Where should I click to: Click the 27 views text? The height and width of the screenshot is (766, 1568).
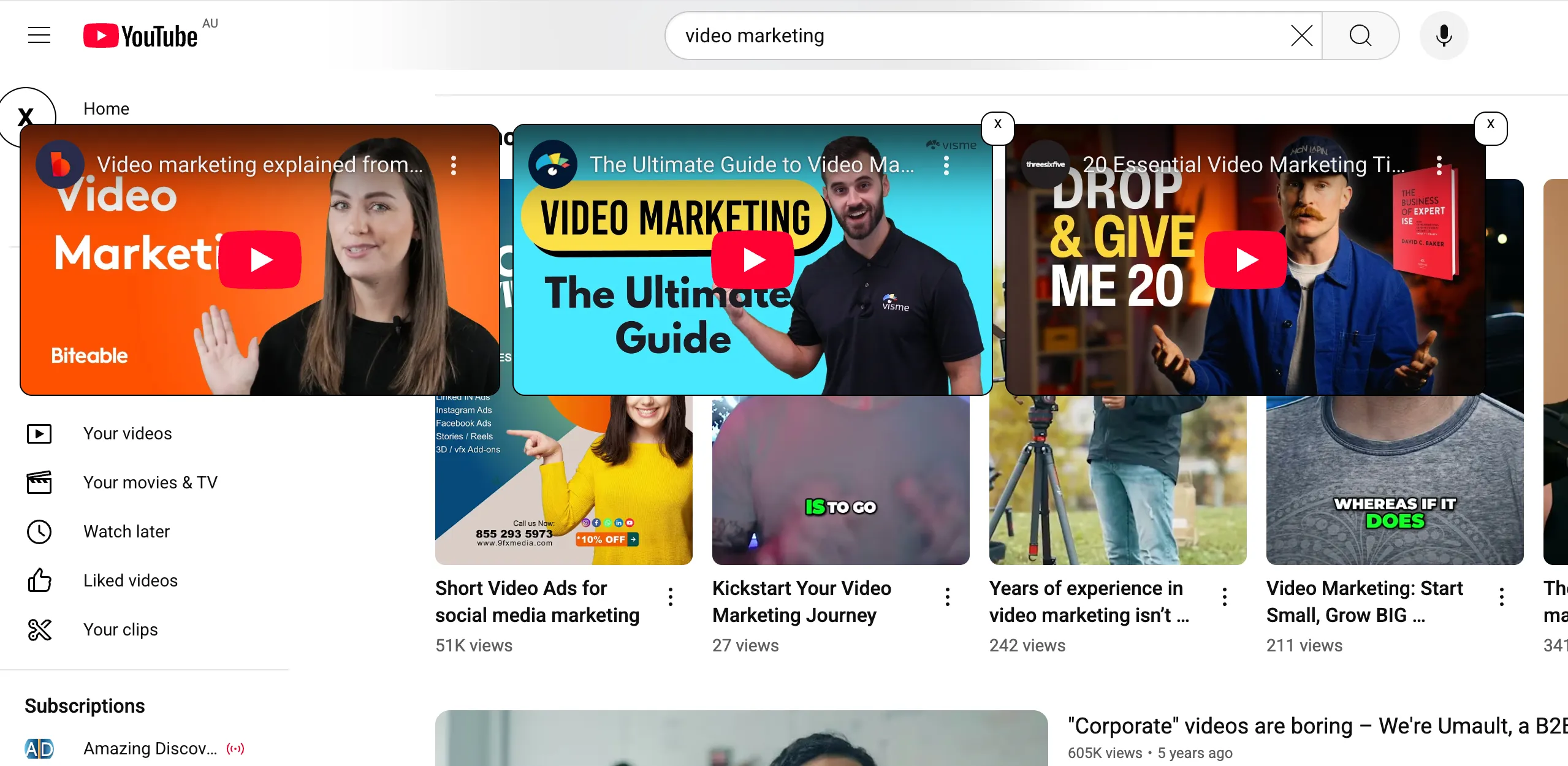(745, 645)
